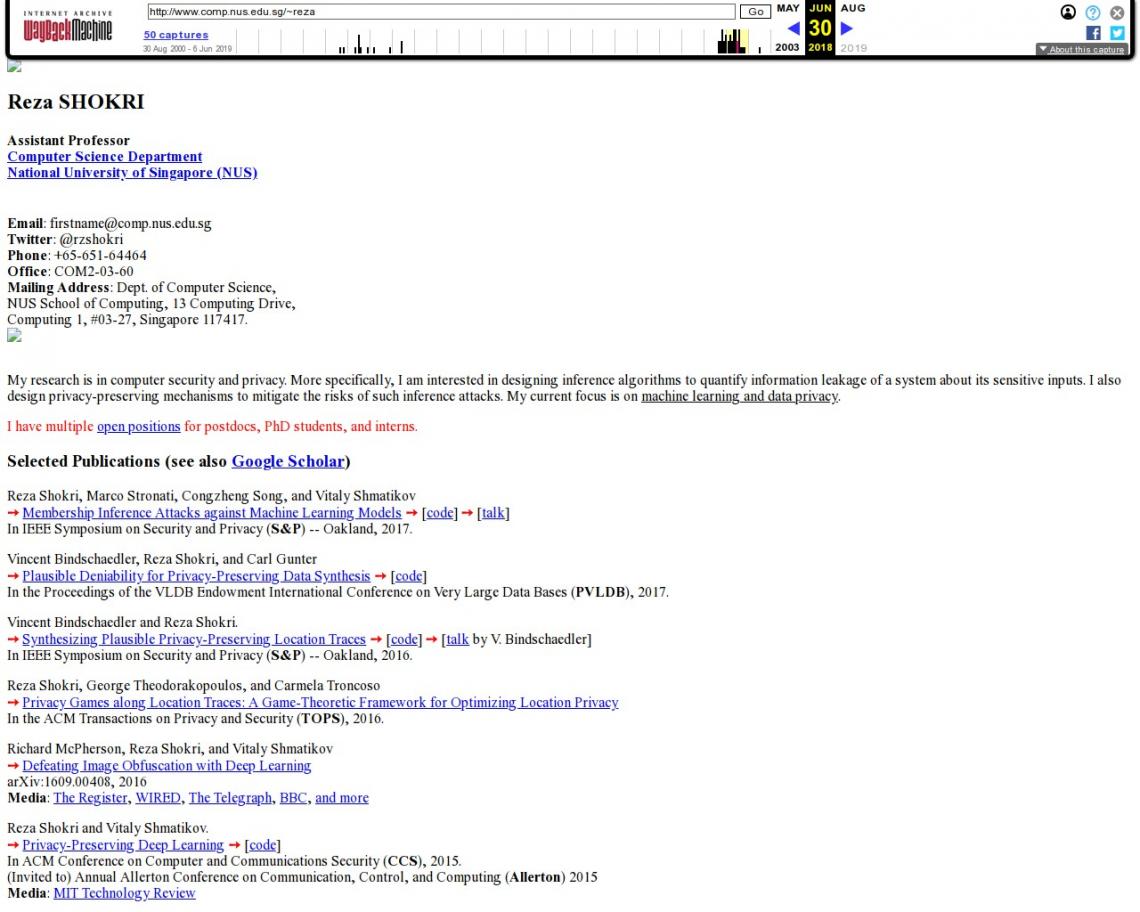Go to previous capture with left arrow
Screen dimensions: 1140x912
coord(793,28)
